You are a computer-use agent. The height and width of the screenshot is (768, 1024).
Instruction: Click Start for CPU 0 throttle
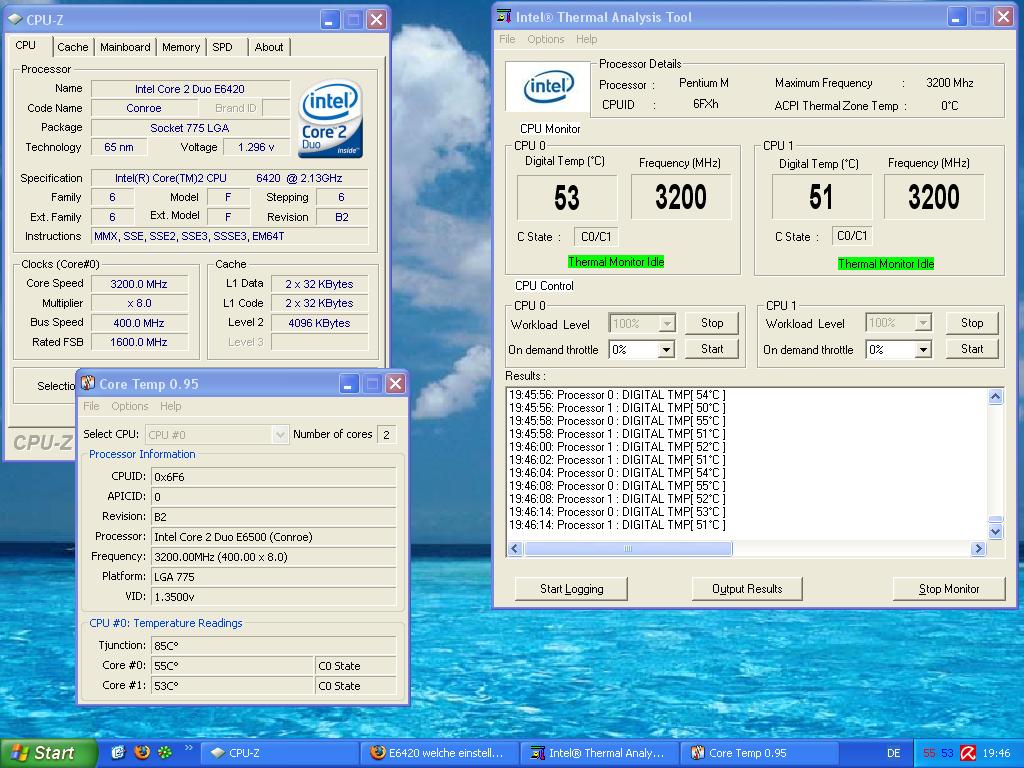712,349
